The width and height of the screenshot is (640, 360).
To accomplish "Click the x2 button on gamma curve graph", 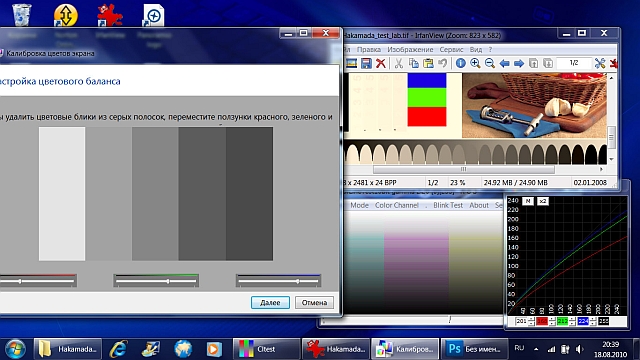I will click(542, 201).
